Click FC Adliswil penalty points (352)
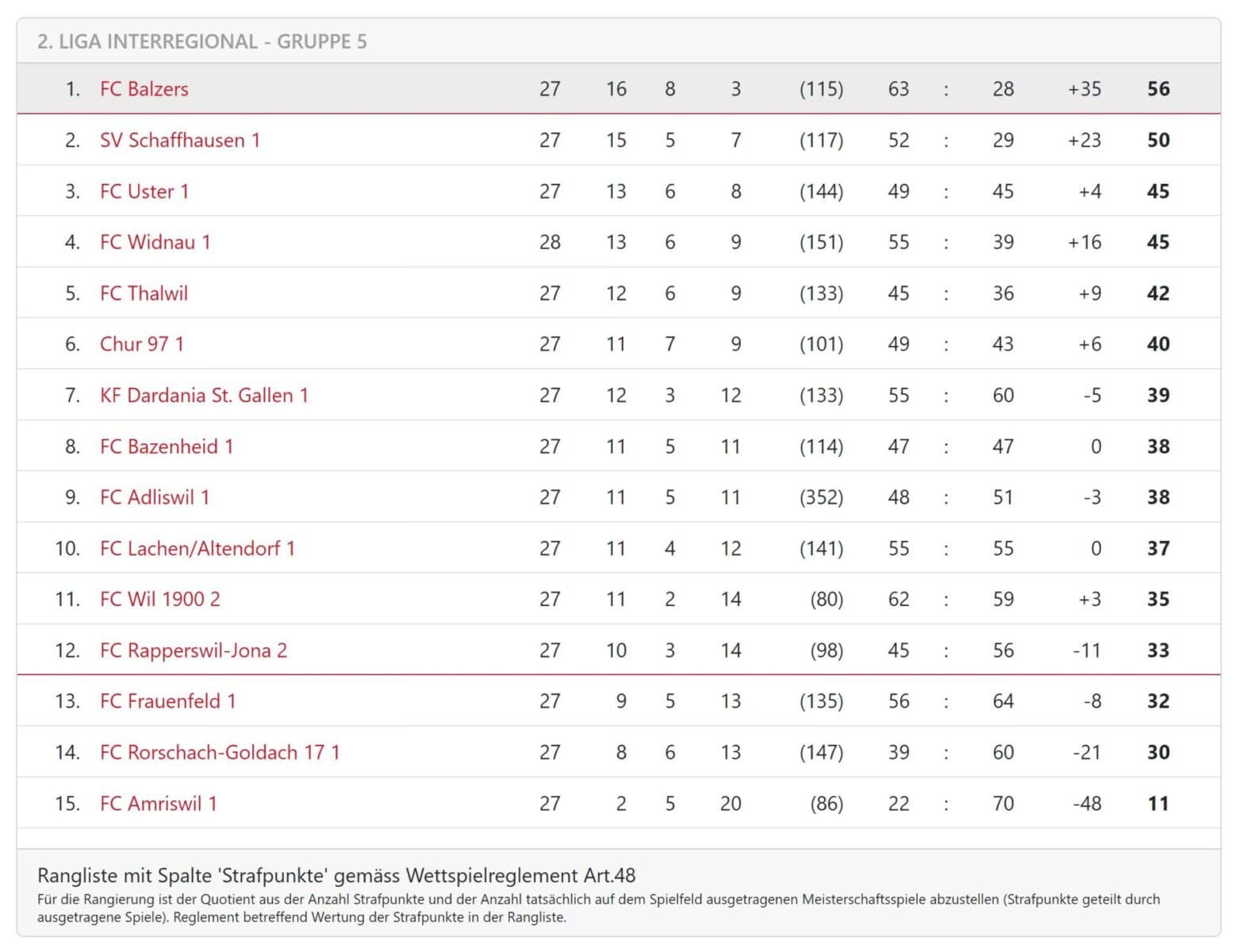 pos(821,497)
